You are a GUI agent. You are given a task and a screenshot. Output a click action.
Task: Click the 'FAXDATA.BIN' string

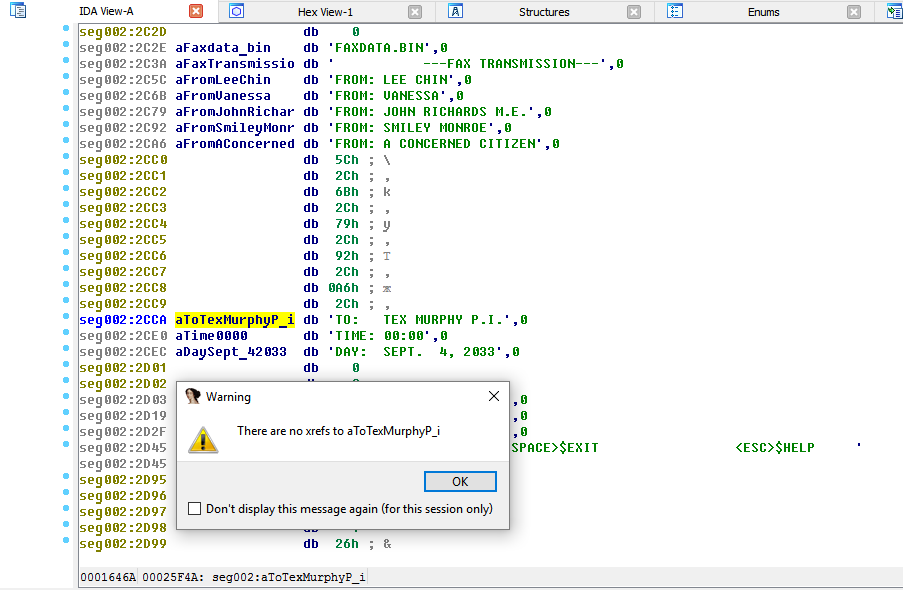pos(380,48)
